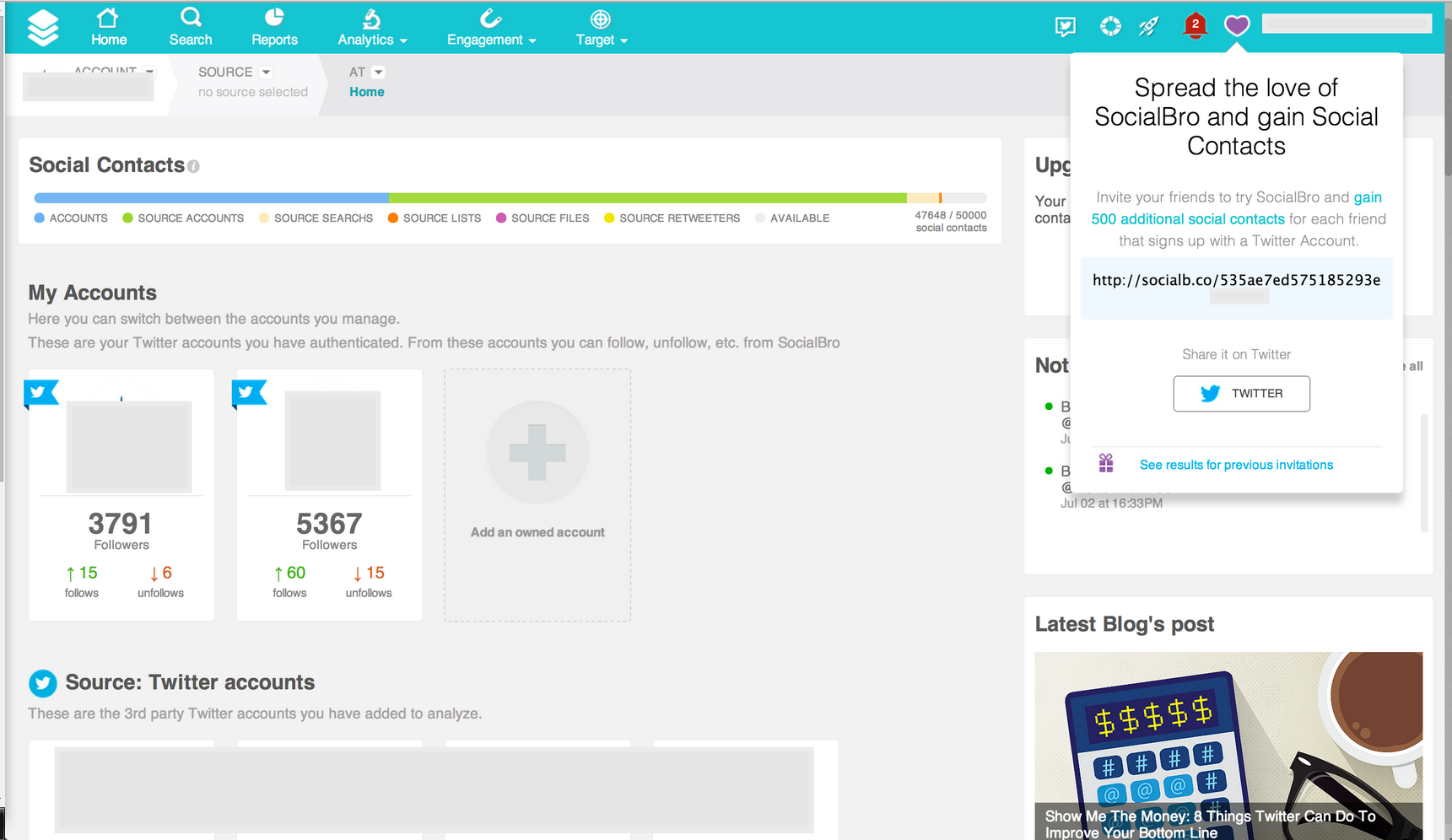Click the '47648 / 50000' contacts count

[x=951, y=215]
